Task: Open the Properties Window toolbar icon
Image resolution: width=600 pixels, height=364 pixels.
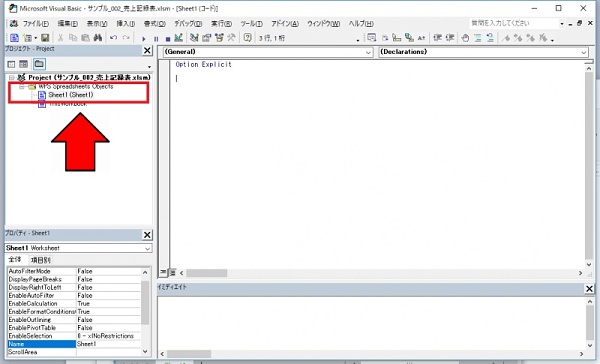Action: click(207, 38)
